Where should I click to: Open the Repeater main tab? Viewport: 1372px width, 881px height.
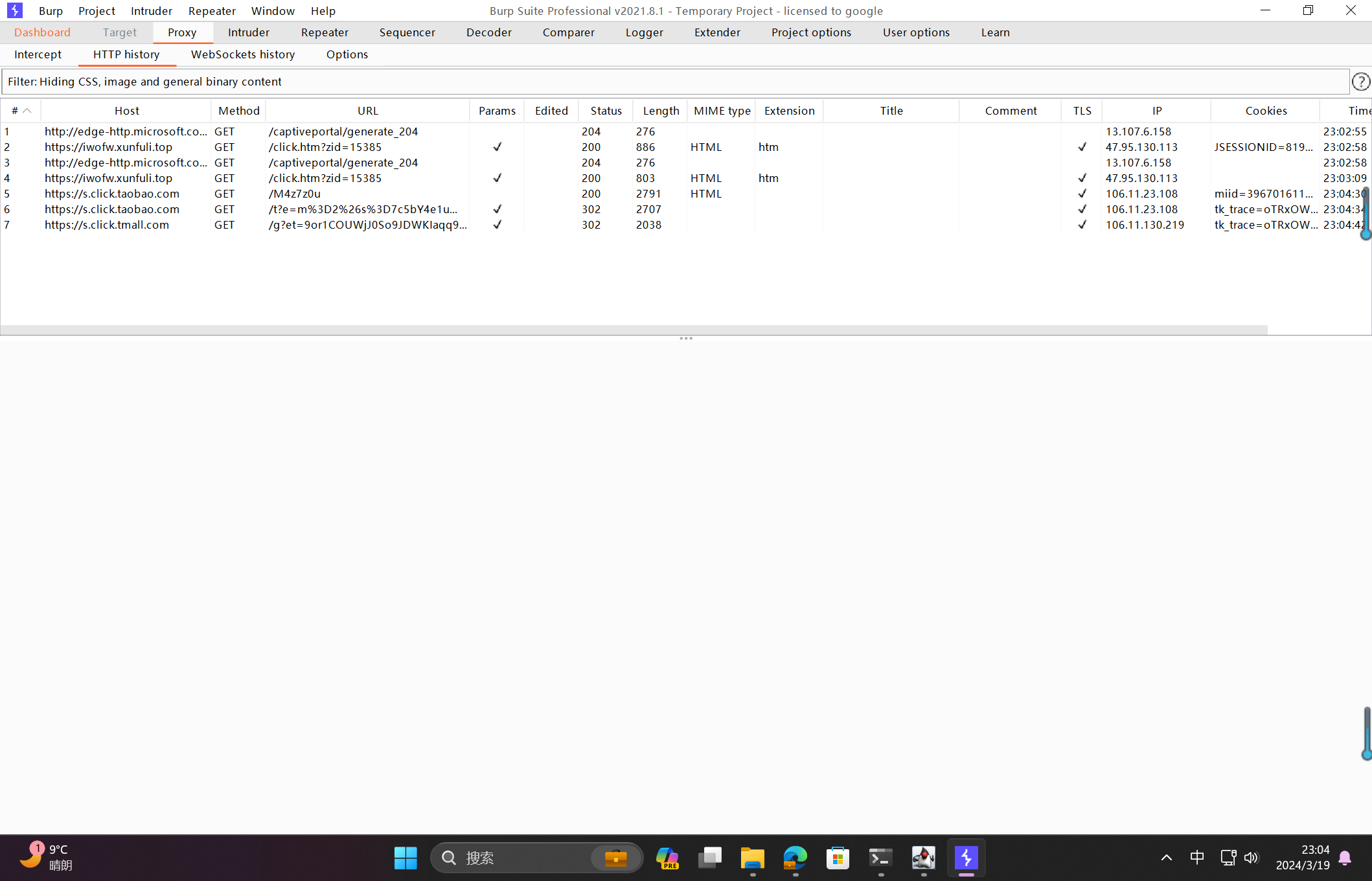click(x=325, y=32)
